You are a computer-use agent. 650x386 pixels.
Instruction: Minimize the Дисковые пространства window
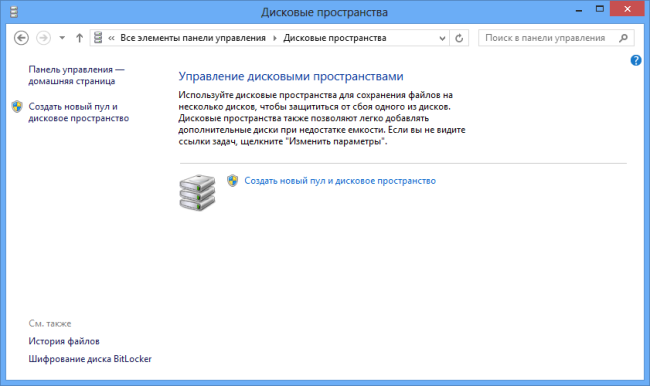(579, 10)
